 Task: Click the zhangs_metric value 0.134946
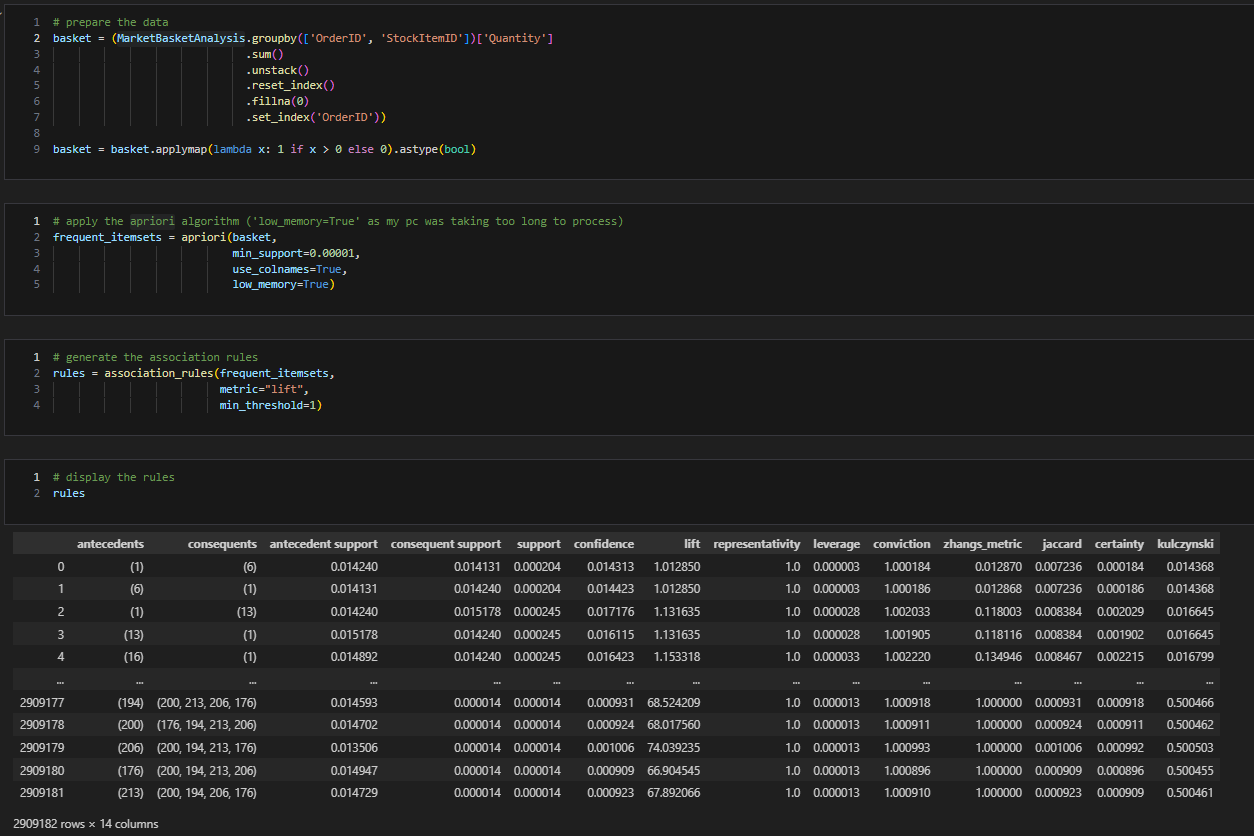coord(999,657)
